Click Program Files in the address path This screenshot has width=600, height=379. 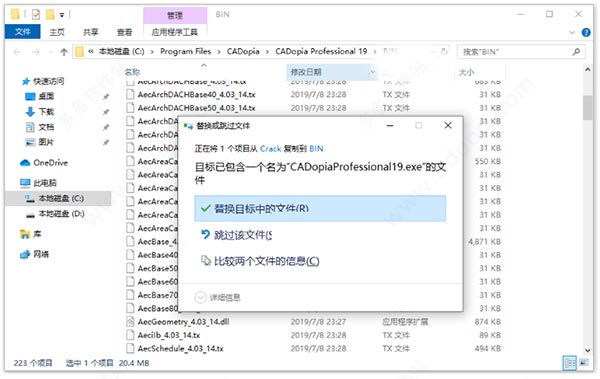tap(185, 51)
